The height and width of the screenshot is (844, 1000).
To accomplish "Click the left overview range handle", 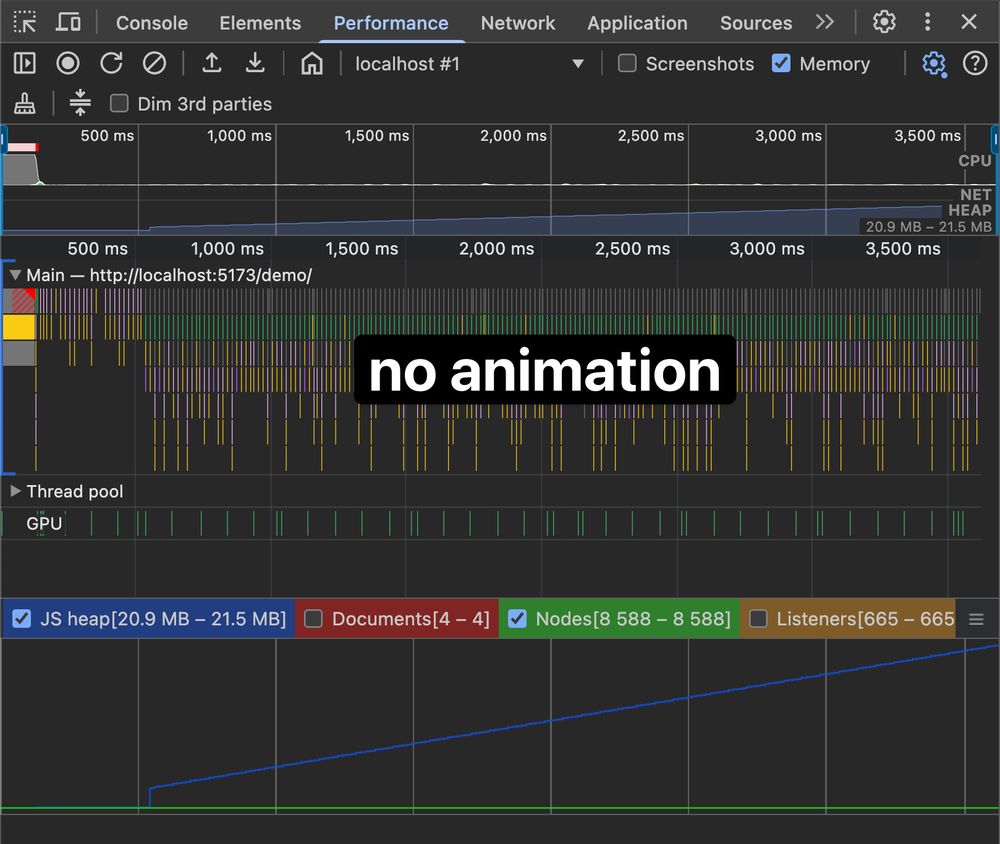I will (x=4, y=140).
